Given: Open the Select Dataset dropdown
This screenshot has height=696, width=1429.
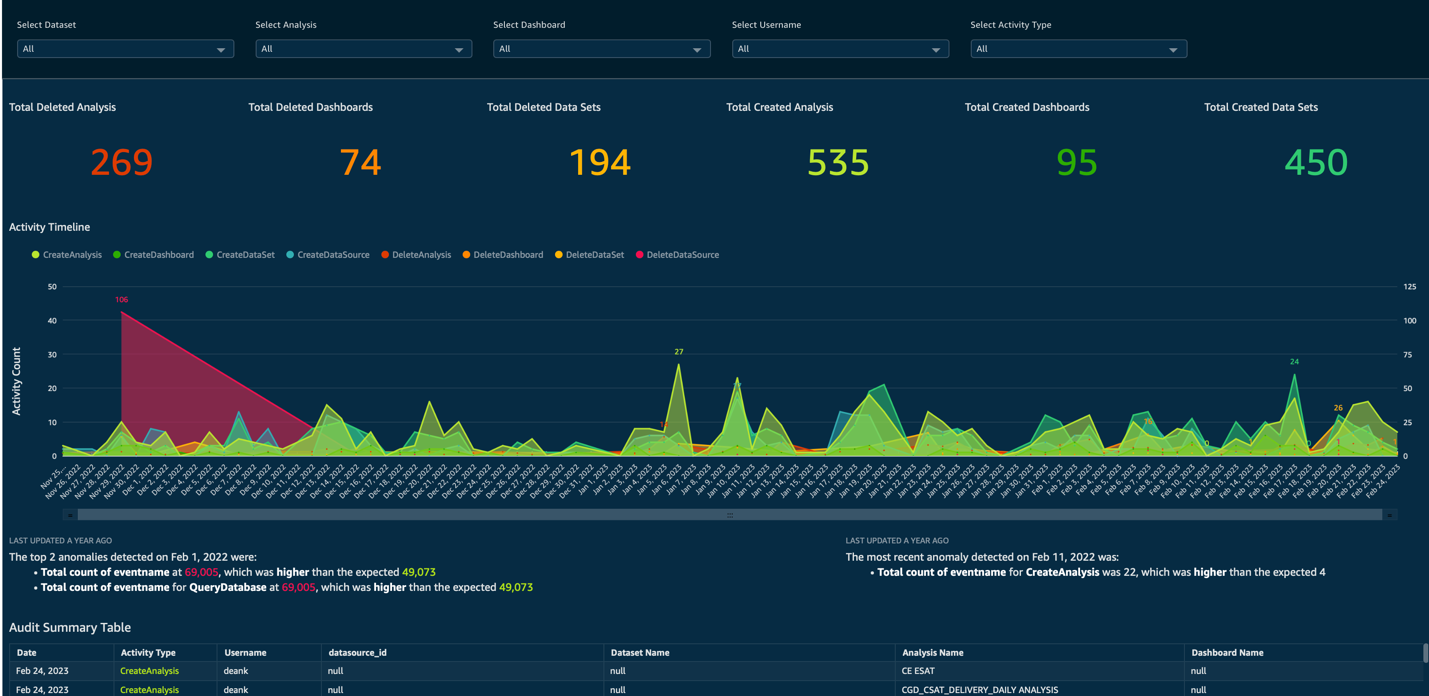Looking at the screenshot, I should (x=124, y=48).
